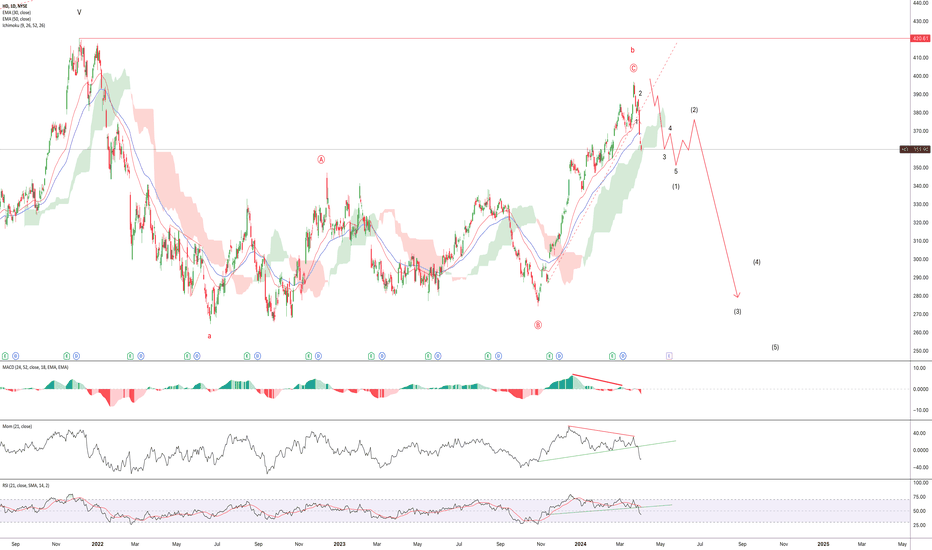Click the February 2023 earnings marker
This screenshot has height=550, width=932.
371,356
